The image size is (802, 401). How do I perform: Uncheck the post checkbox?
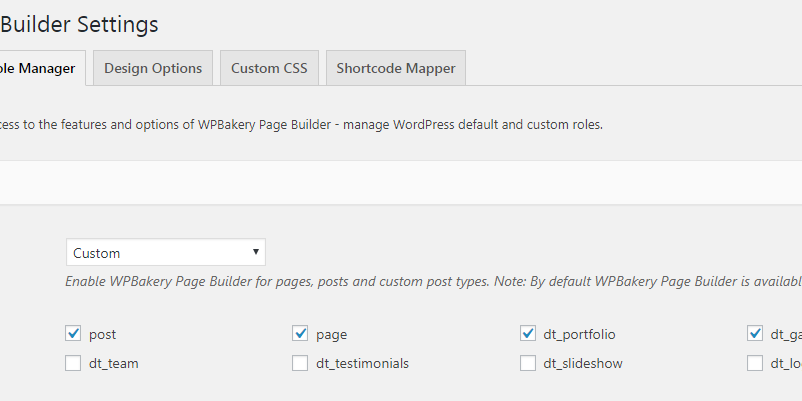[73, 333]
